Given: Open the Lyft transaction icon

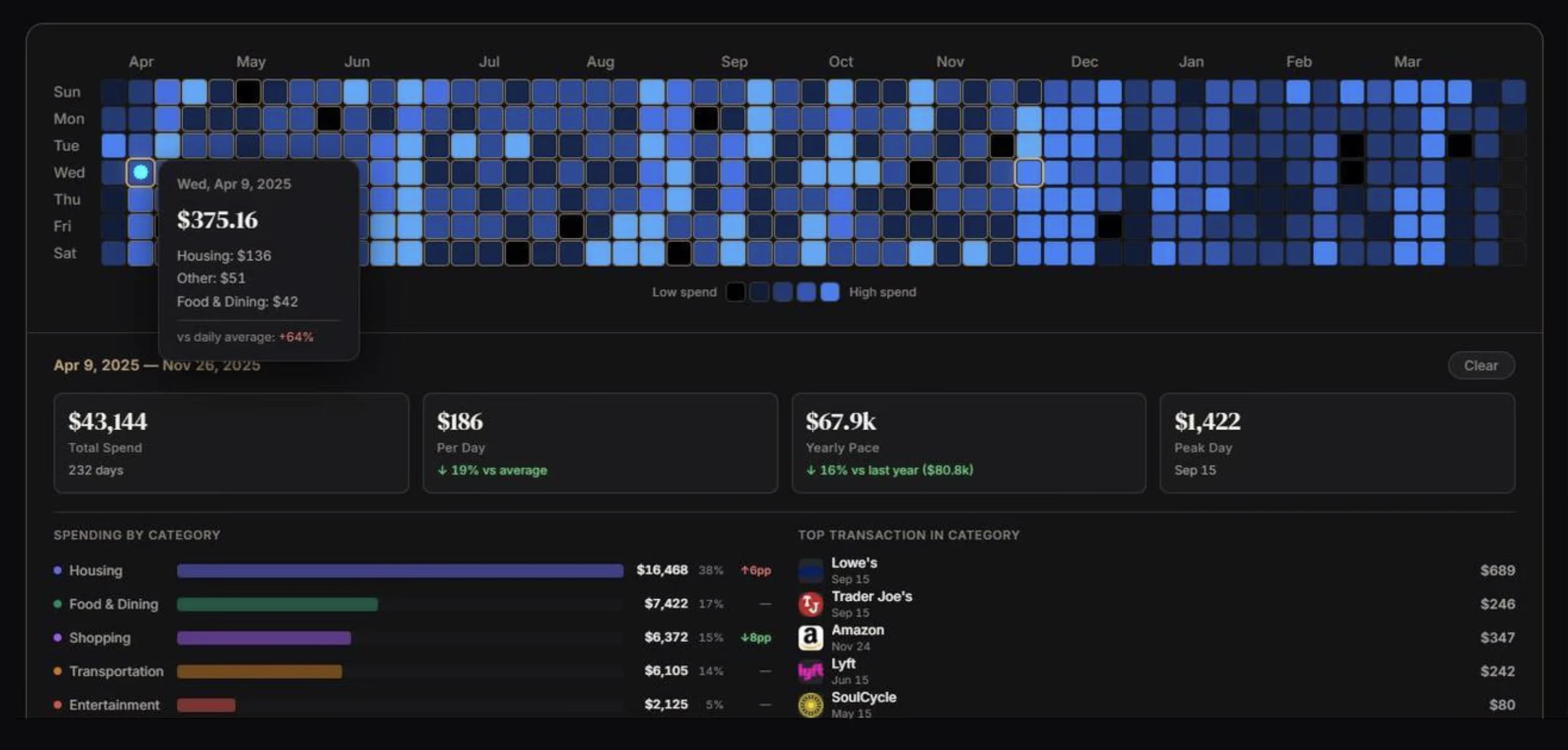Looking at the screenshot, I should click(811, 672).
